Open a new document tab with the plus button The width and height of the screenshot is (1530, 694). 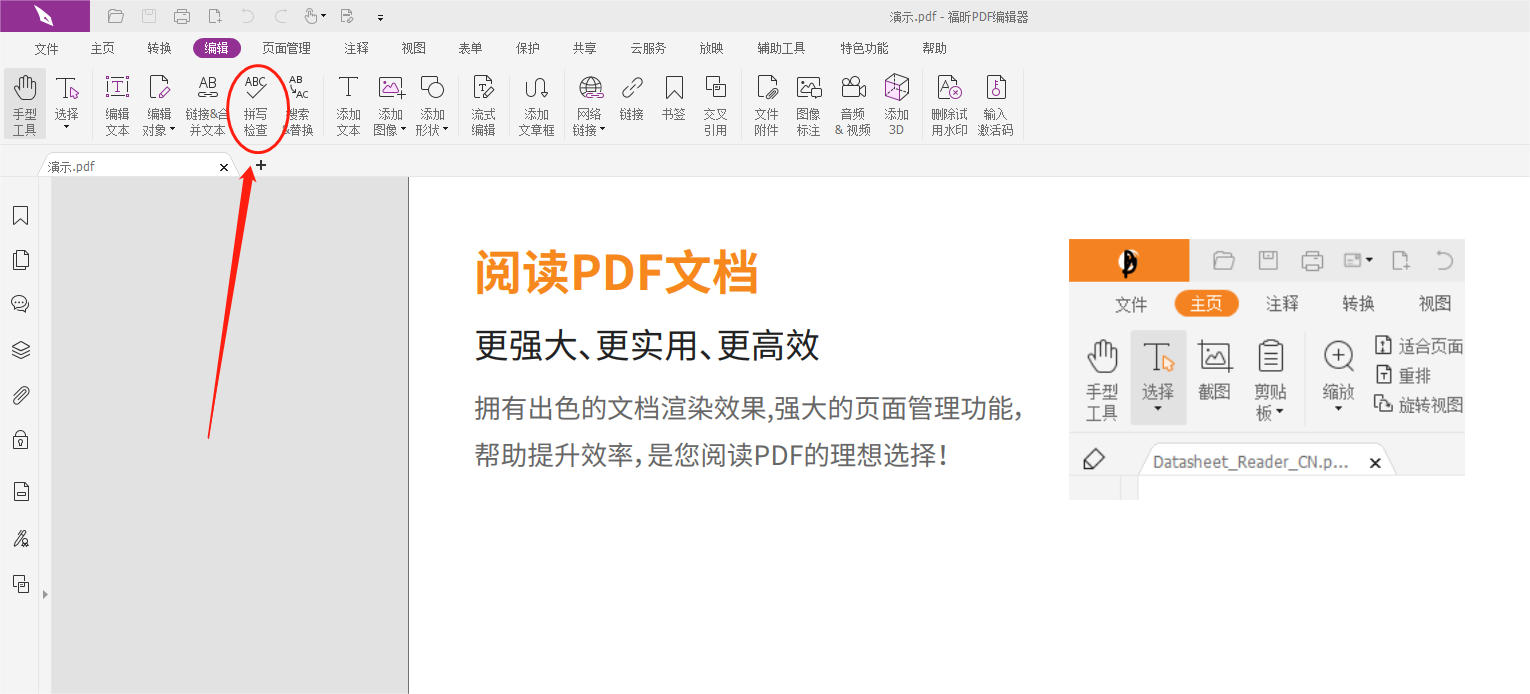260,165
